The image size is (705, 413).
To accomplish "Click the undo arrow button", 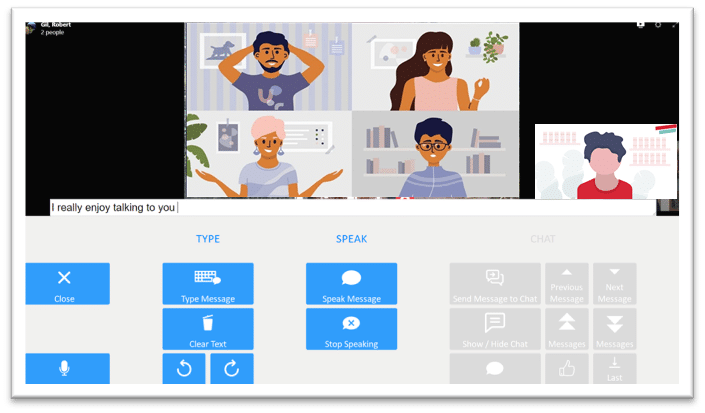I will click(x=184, y=368).
